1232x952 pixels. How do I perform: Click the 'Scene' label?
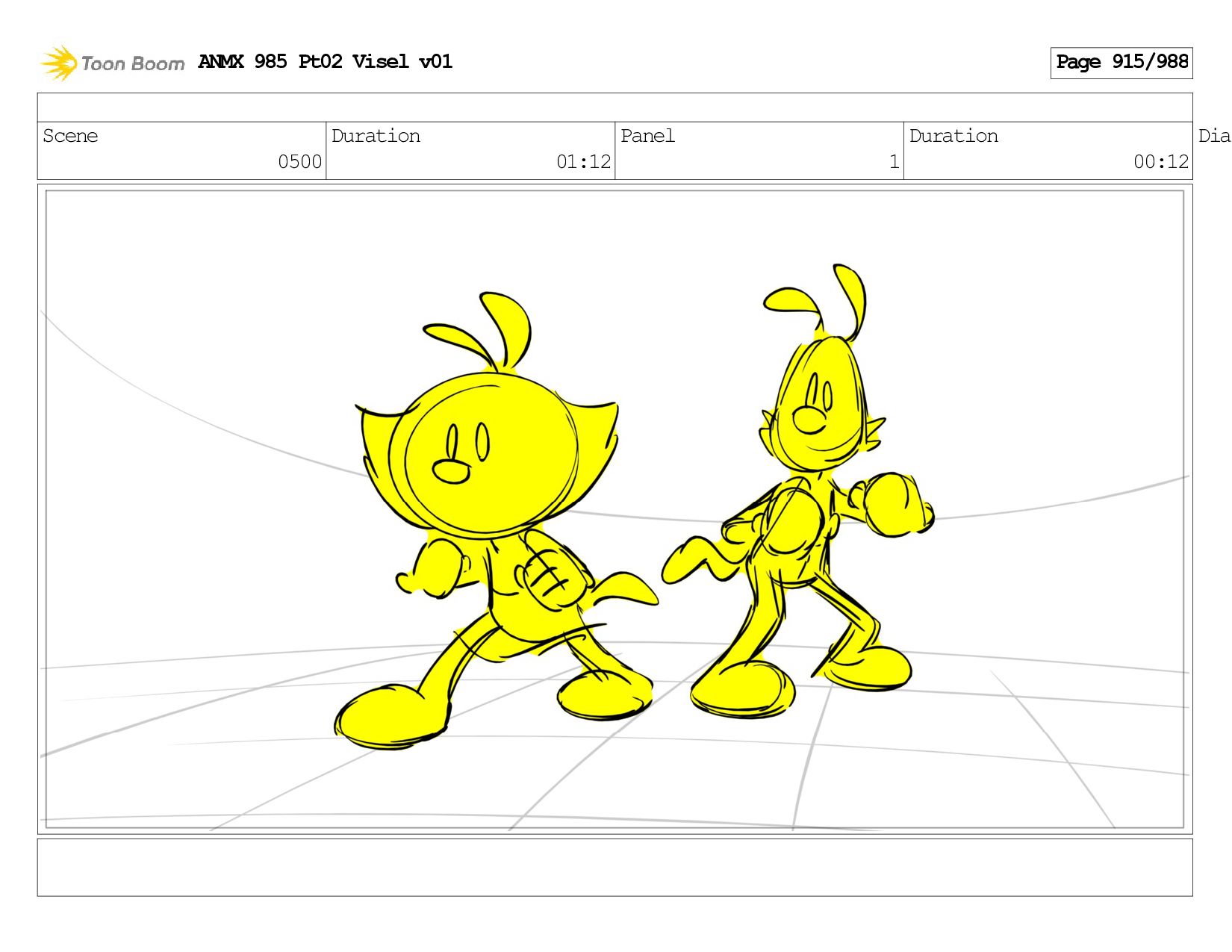pyautogui.click(x=70, y=136)
